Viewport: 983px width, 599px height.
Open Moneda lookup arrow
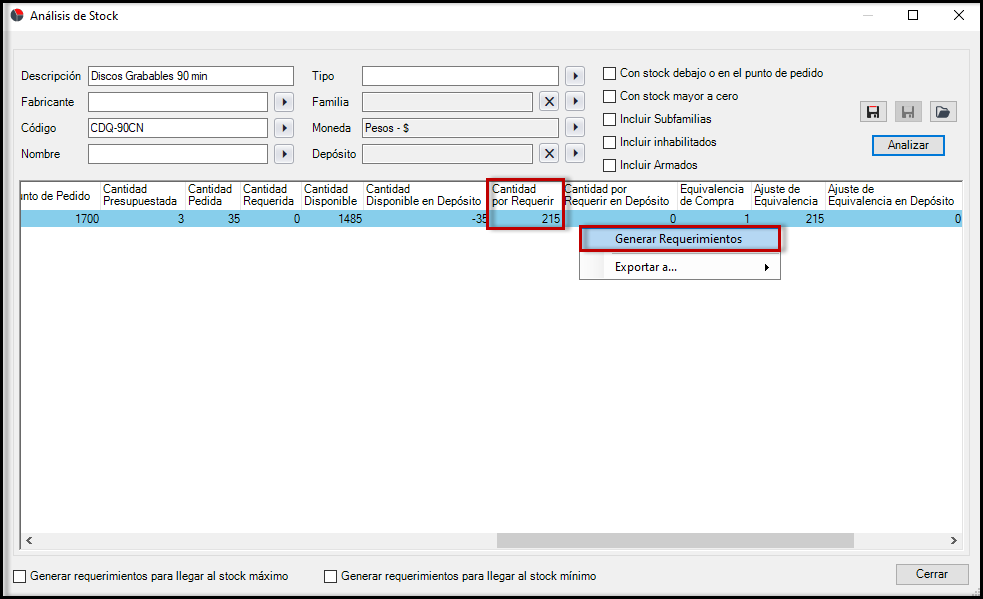(575, 128)
